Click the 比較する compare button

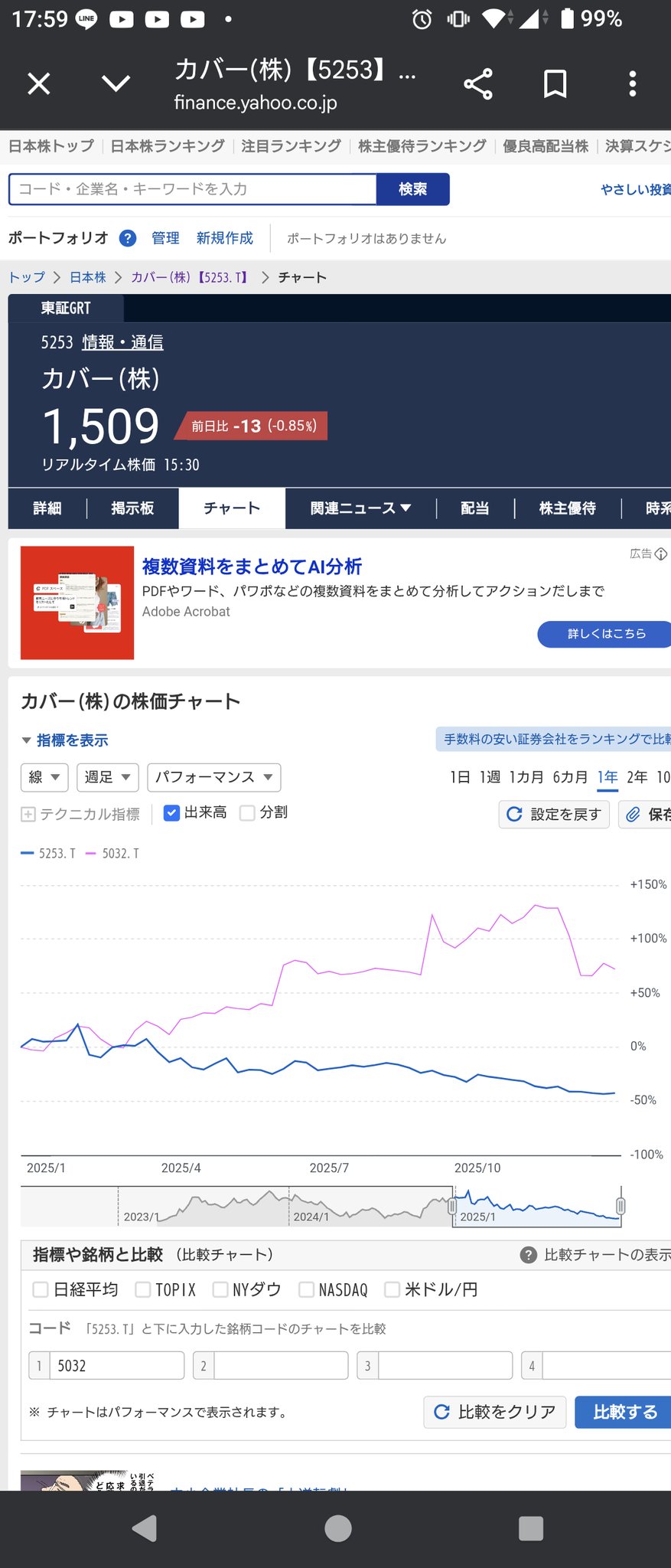click(624, 1412)
